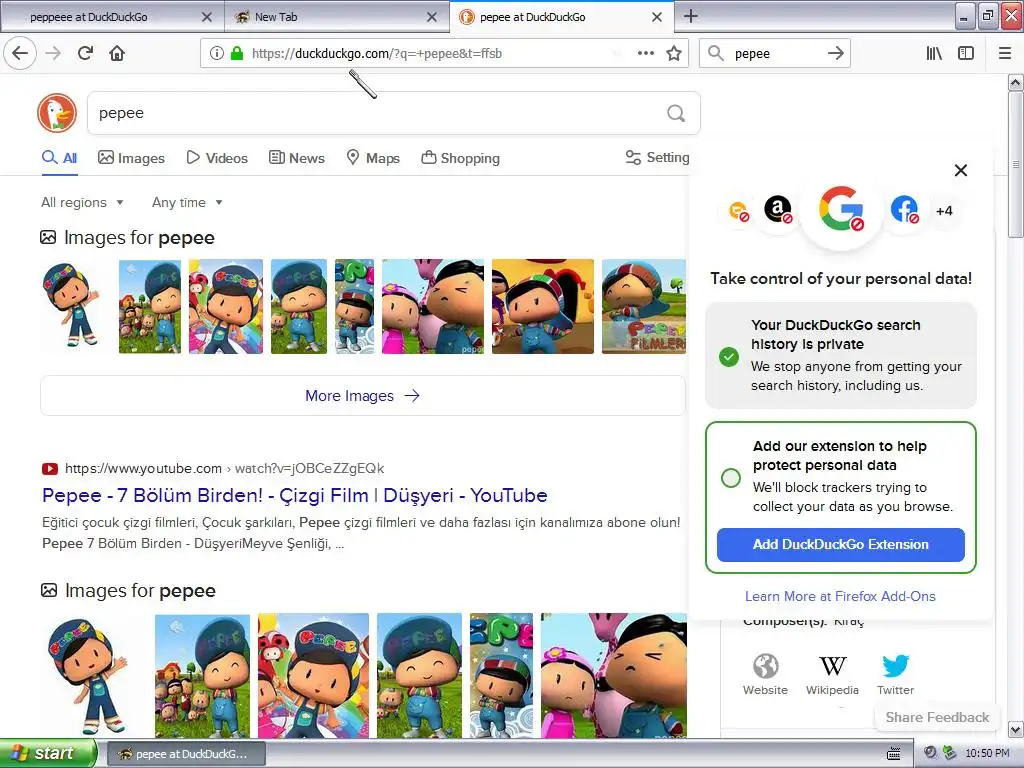
Task: Open Learn More at Firefox Add-Ons link
Action: pyautogui.click(x=840, y=596)
